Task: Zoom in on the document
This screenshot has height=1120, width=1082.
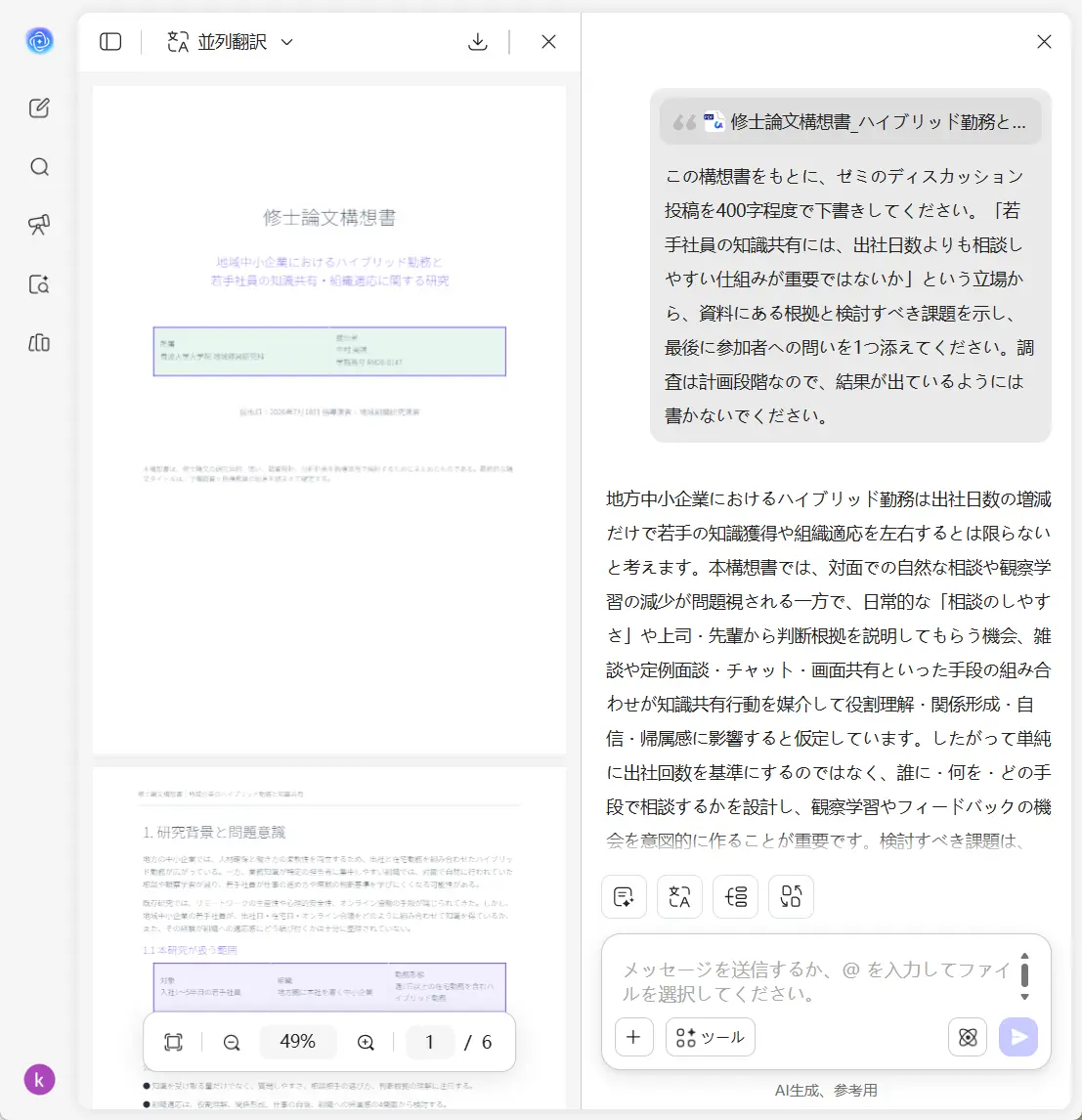Action: (x=366, y=1042)
